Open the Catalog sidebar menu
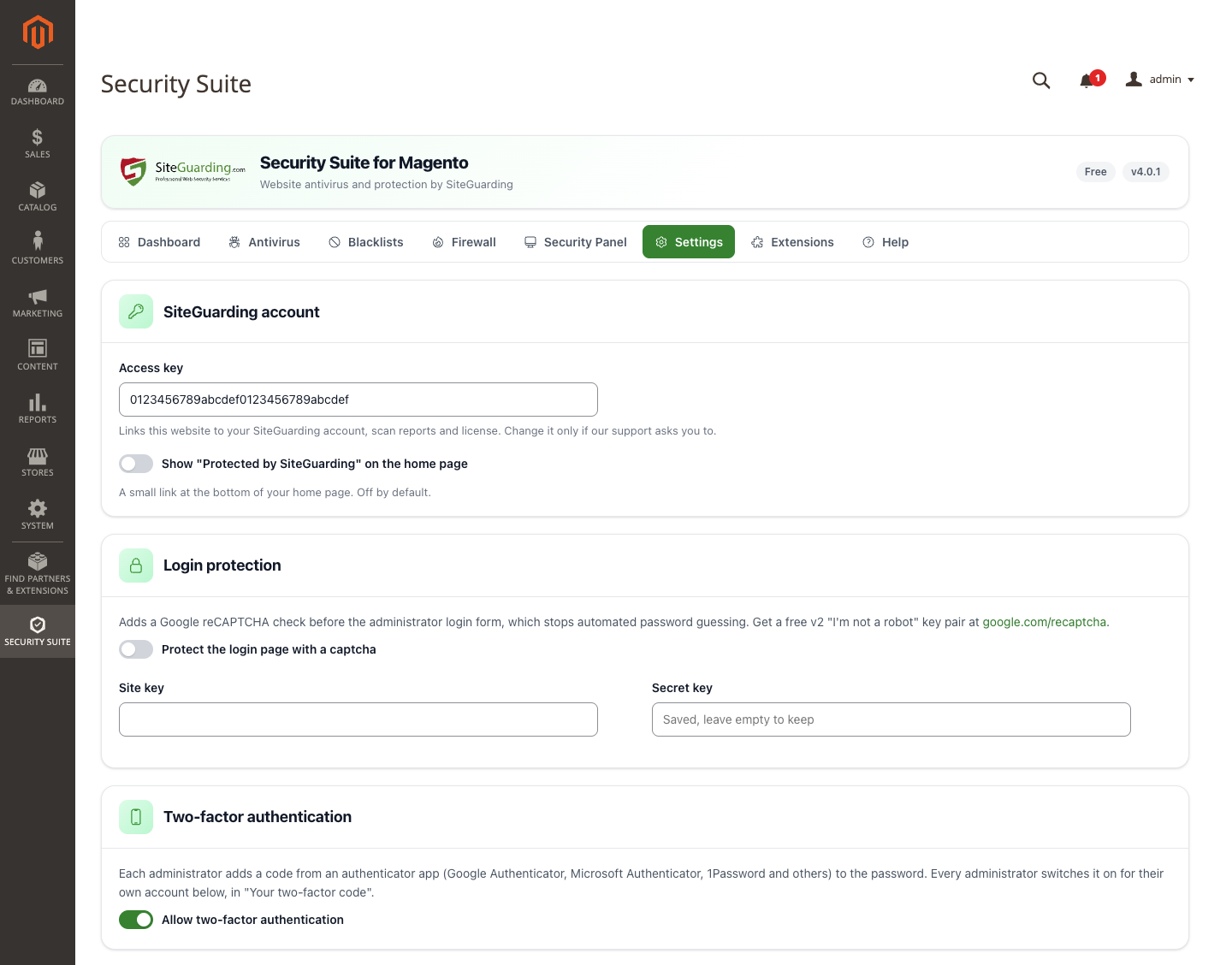This screenshot has width=1232, height=965. 38,197
